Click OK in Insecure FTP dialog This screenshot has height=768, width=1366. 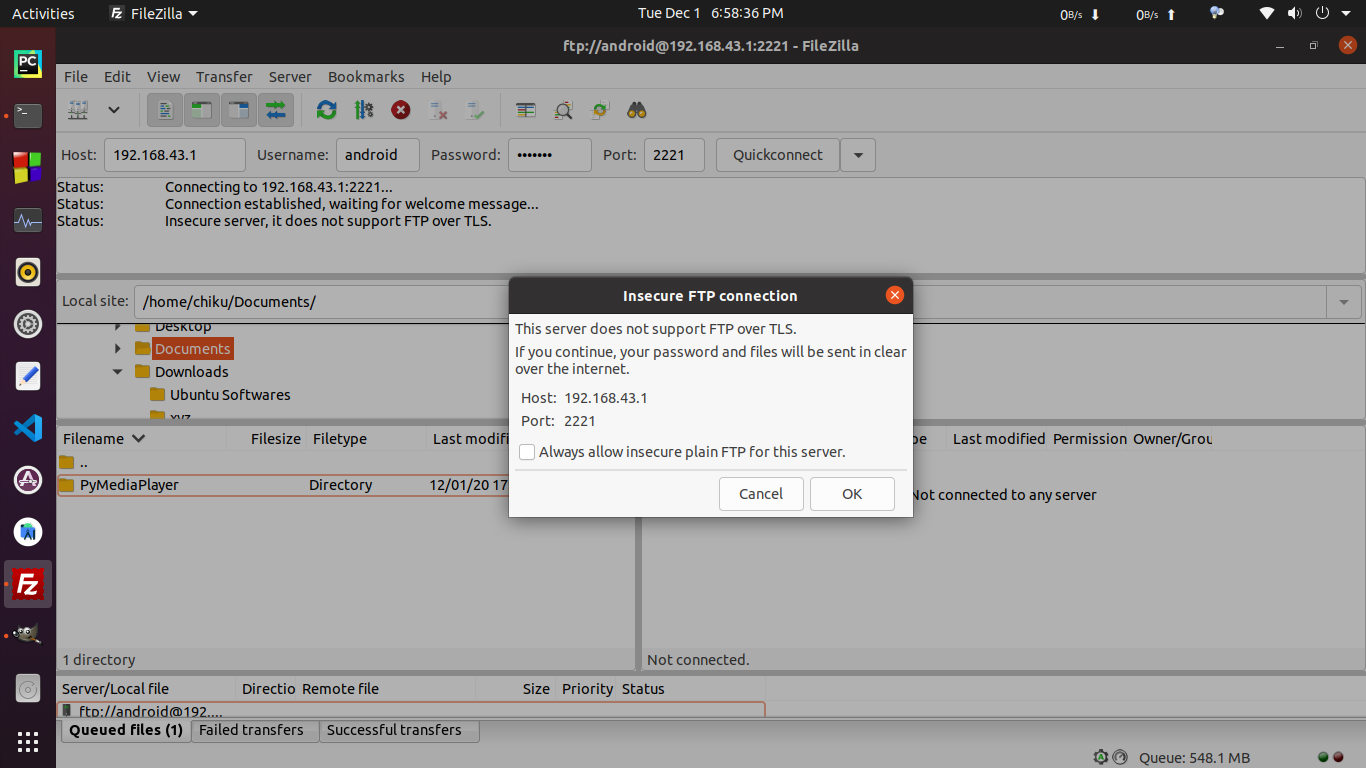tap(852, 494)
